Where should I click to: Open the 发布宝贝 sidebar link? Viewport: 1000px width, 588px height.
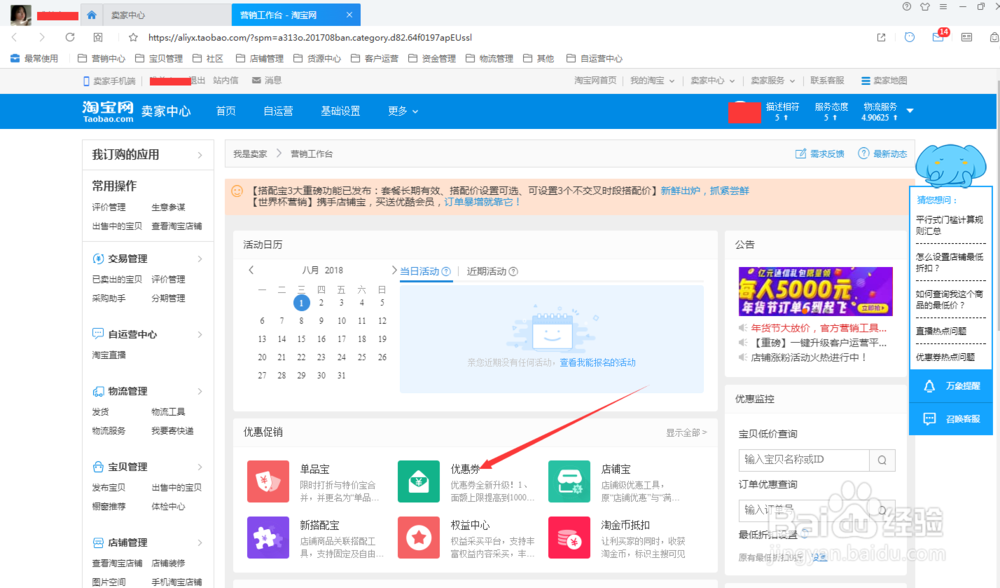tap(108, 487)
